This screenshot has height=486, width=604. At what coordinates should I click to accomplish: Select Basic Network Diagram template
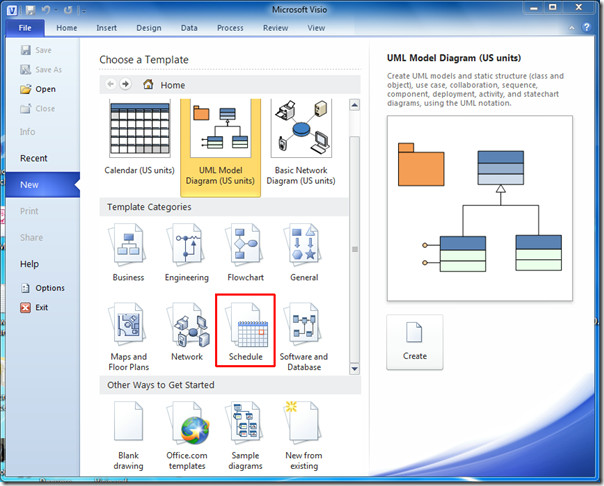coord(301,143)
